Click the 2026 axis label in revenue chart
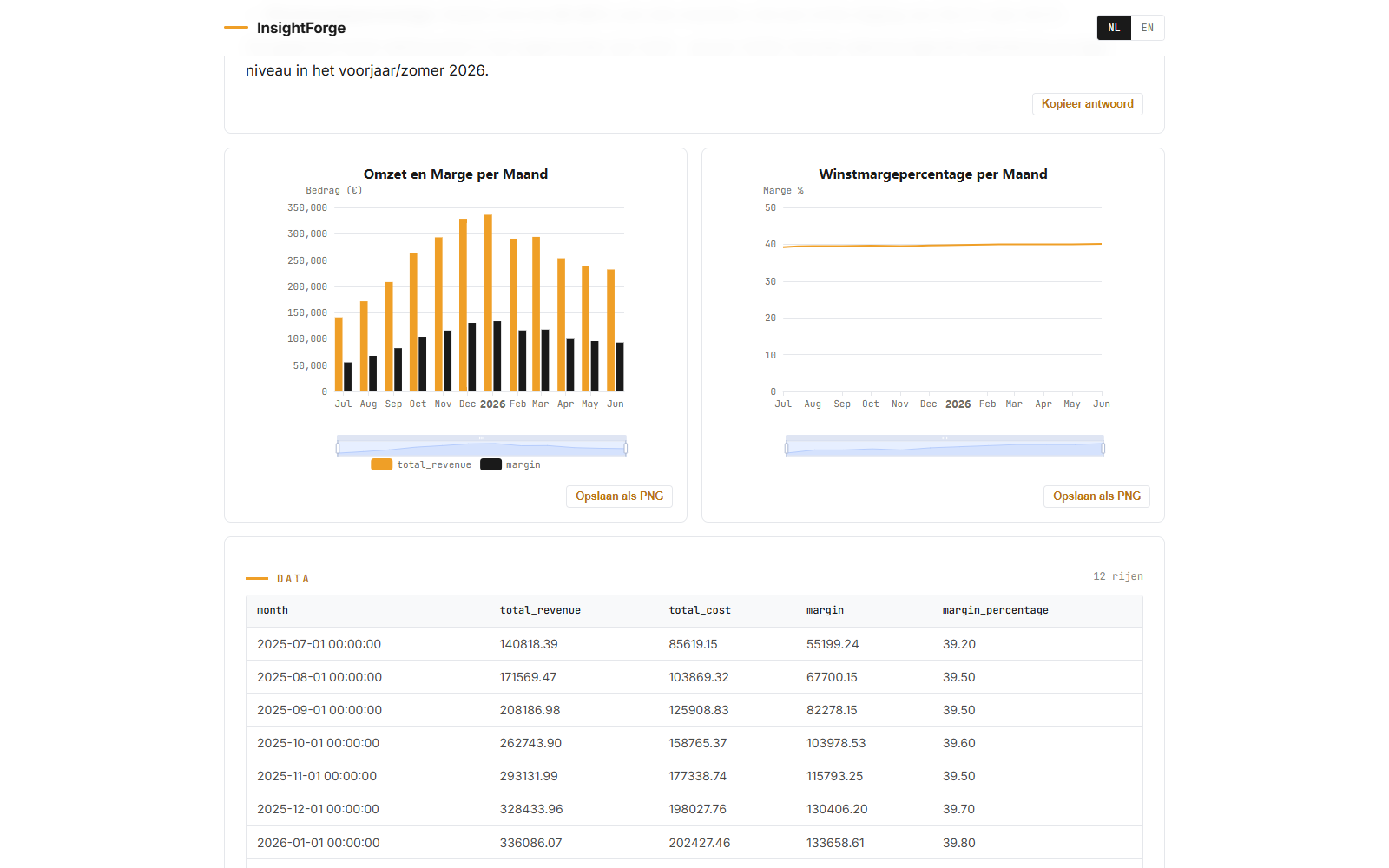This screenshot has height=868, width=1389. (x=492, y=404)
